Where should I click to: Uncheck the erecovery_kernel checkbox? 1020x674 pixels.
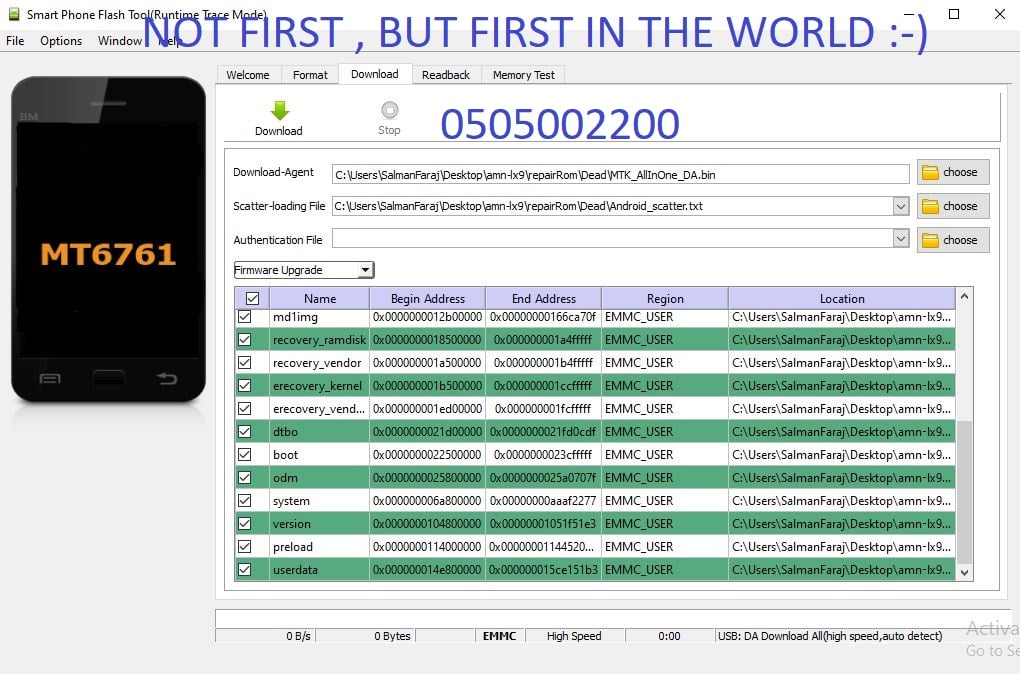tap(245, 386)
